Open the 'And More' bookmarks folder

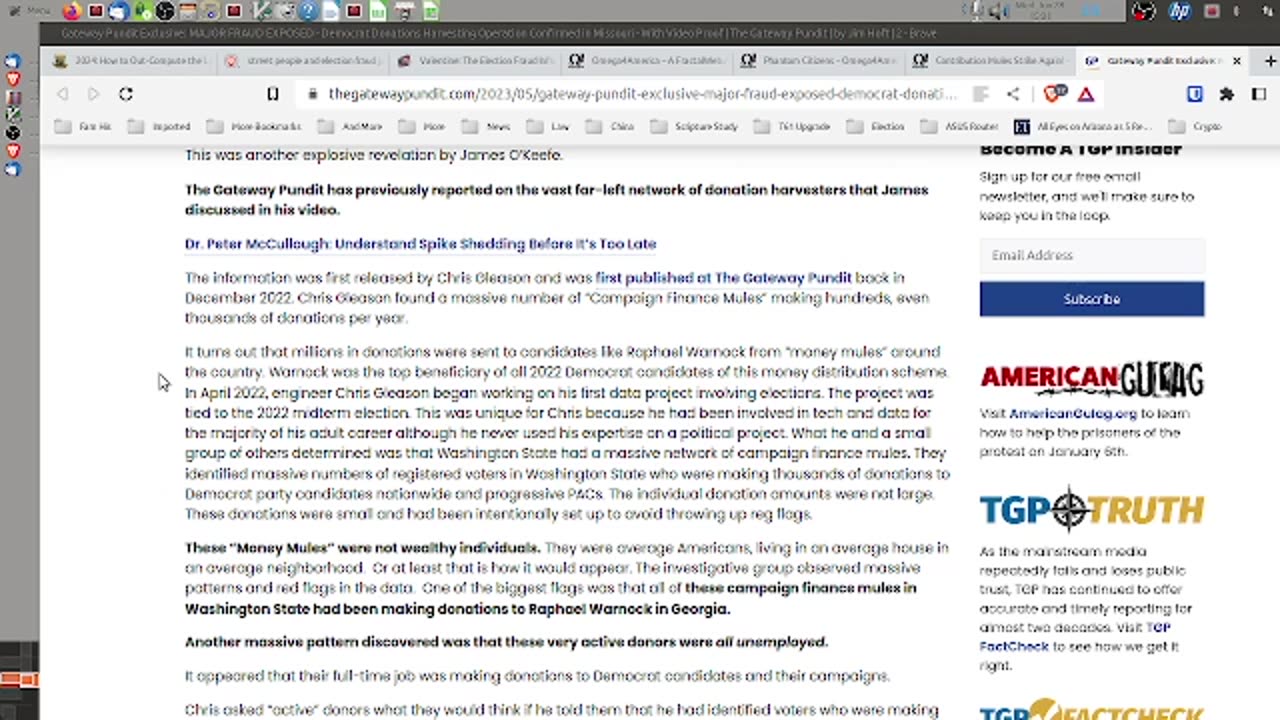351,127
